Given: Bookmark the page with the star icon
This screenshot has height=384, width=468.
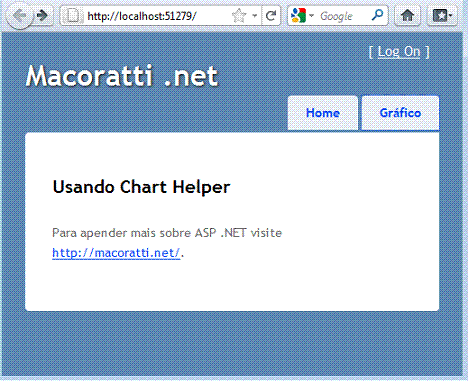Looking at the screenshot, I should pyautogui.click(x=239, y=16).
